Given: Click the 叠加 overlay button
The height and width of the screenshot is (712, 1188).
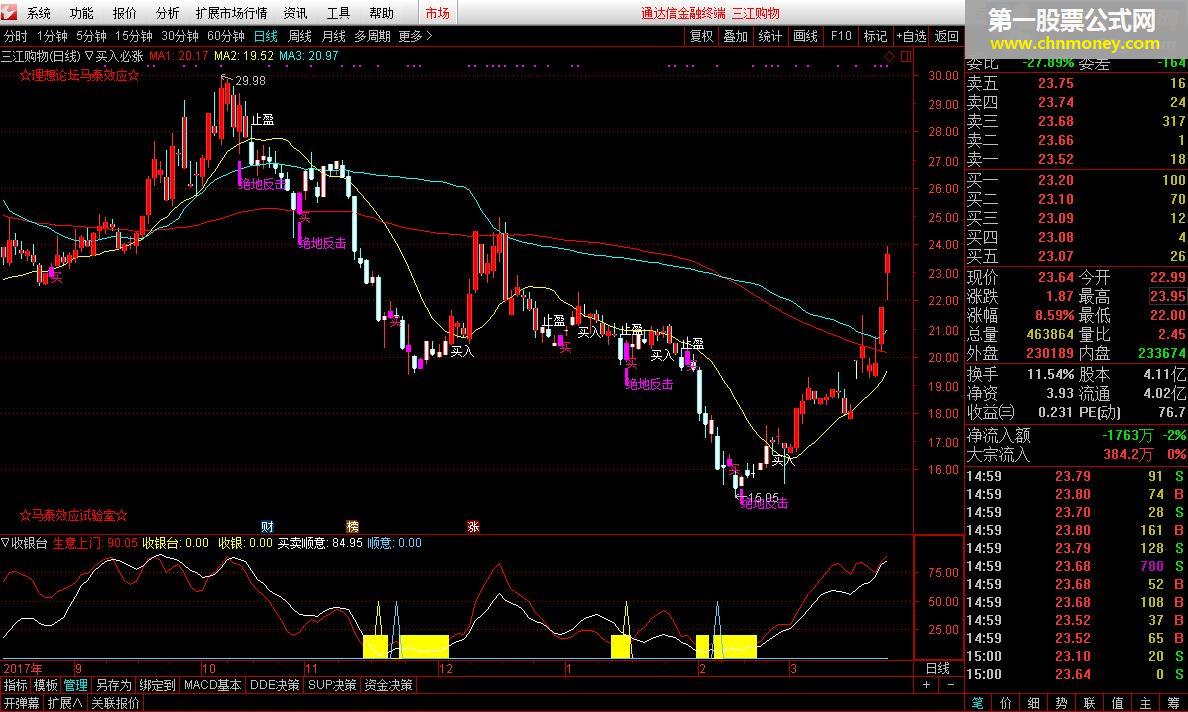Looking at the screenshot, I should coord(736,36).
